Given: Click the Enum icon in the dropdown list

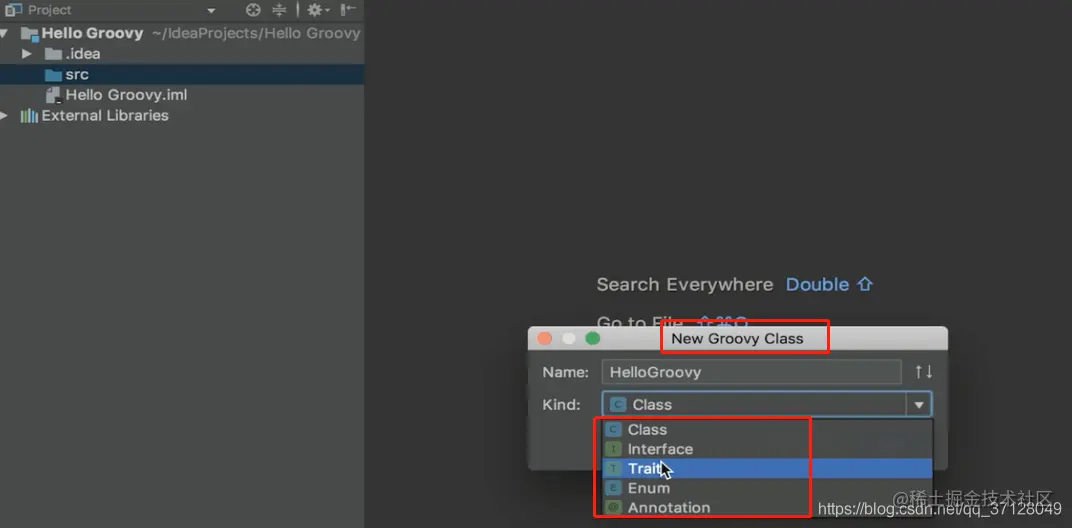Looking at the screenshot, I should 613,488.
